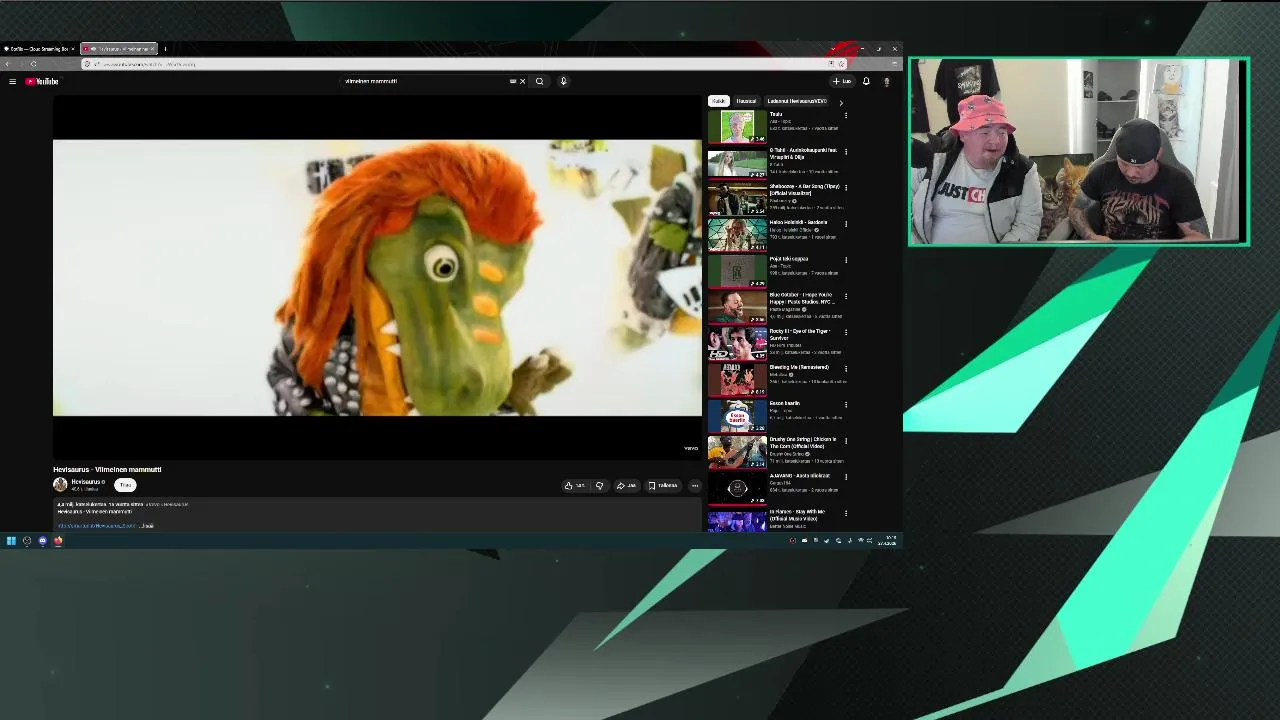The height and width of the screenshot is (720, 1280).
Task: Open the Hevisaurus channel name link
Action: 85,482
